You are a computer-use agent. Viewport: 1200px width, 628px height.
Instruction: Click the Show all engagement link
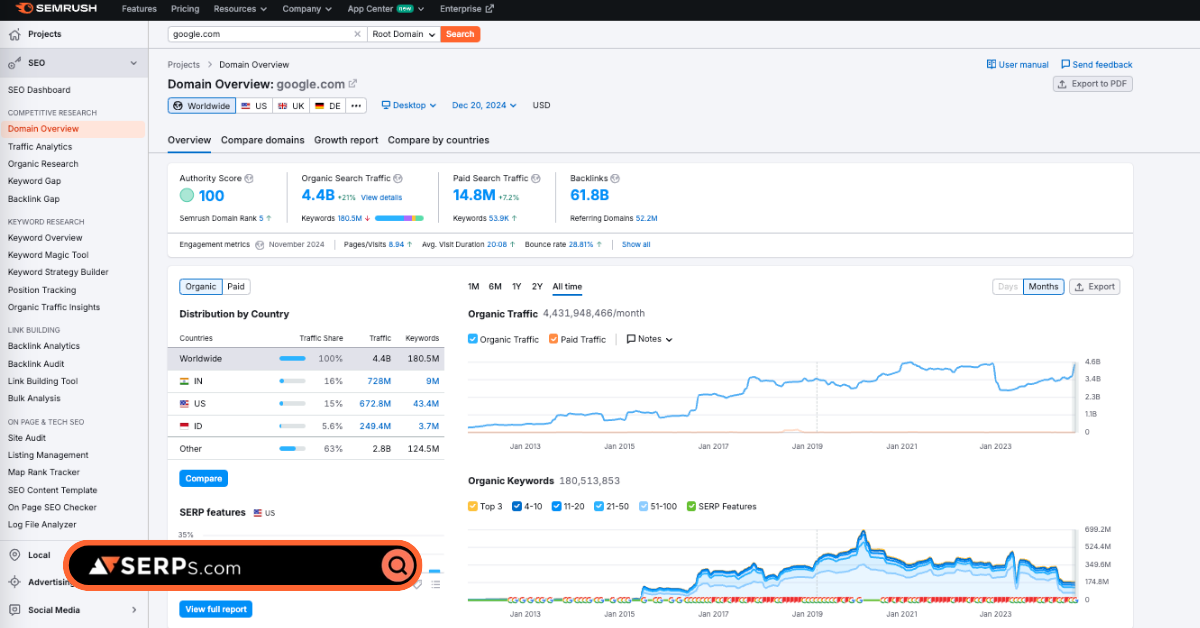(x=636, y=245)
